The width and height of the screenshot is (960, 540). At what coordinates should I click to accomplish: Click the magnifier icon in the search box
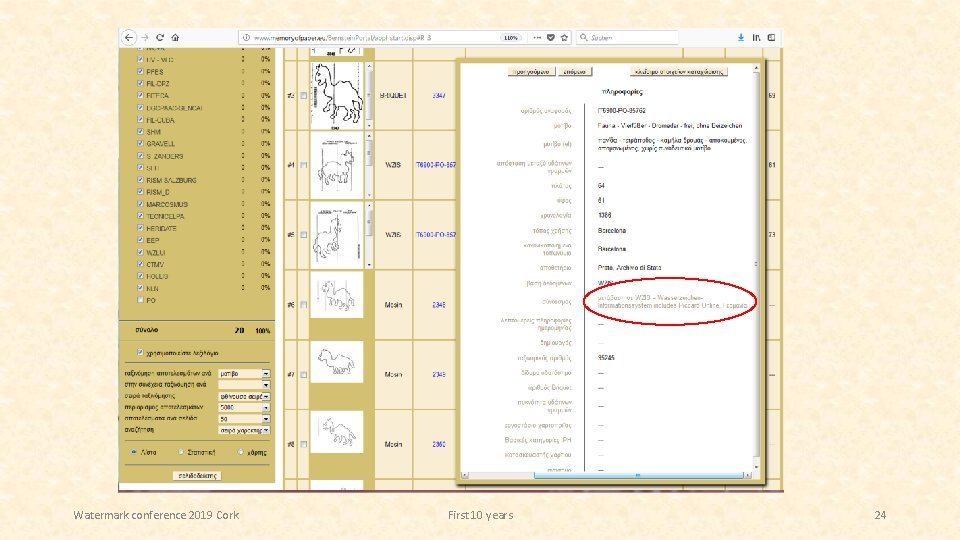point(583,37)
